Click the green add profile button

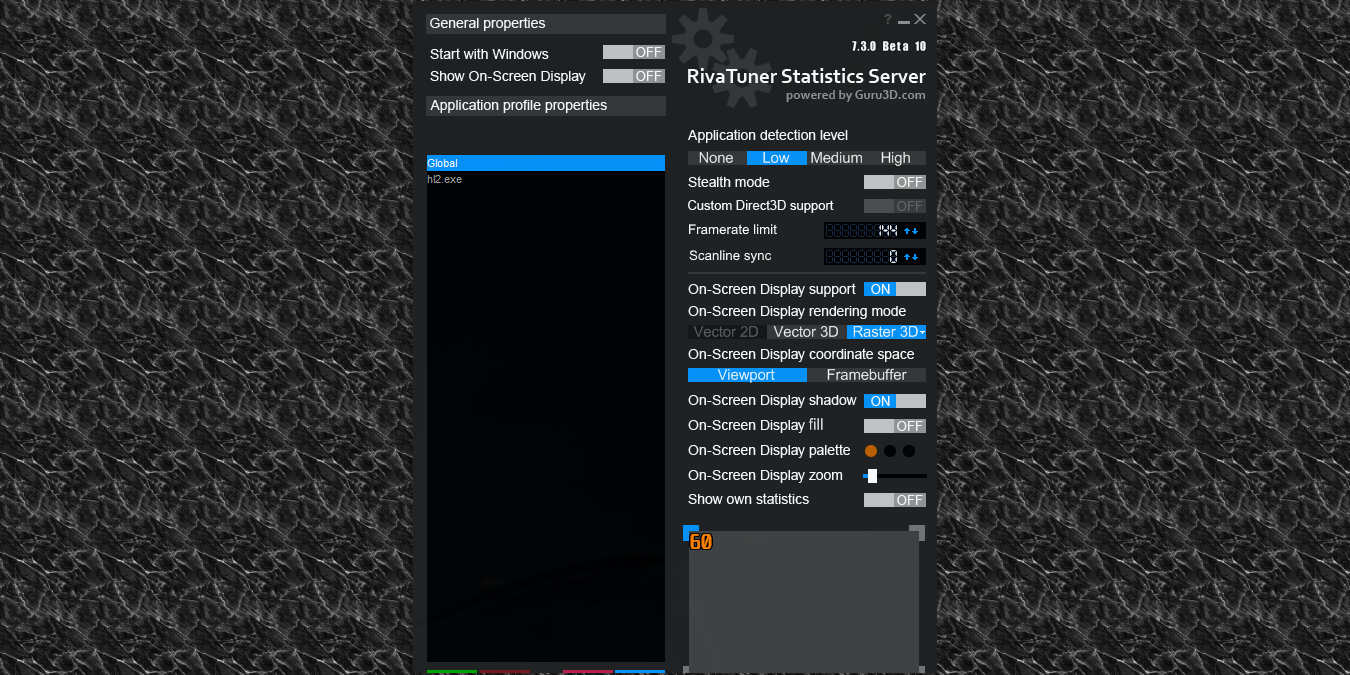[452, 672]
